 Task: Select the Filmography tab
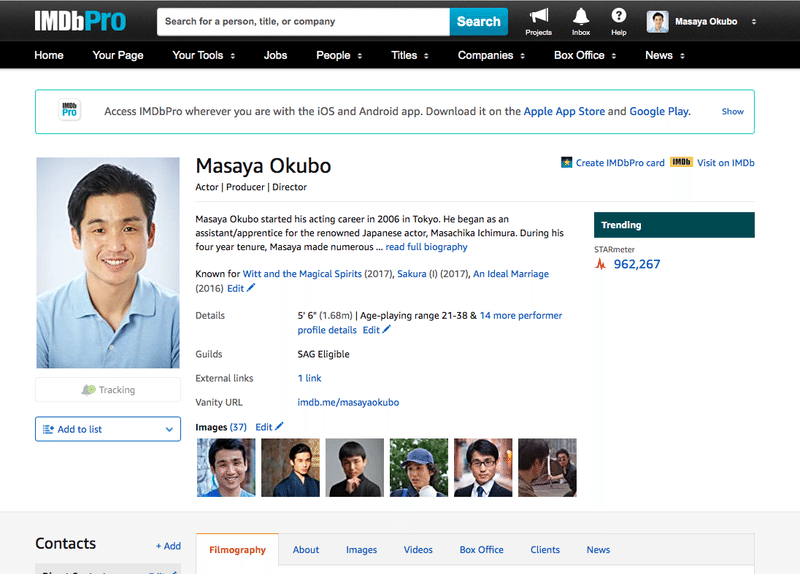[237, 550]
